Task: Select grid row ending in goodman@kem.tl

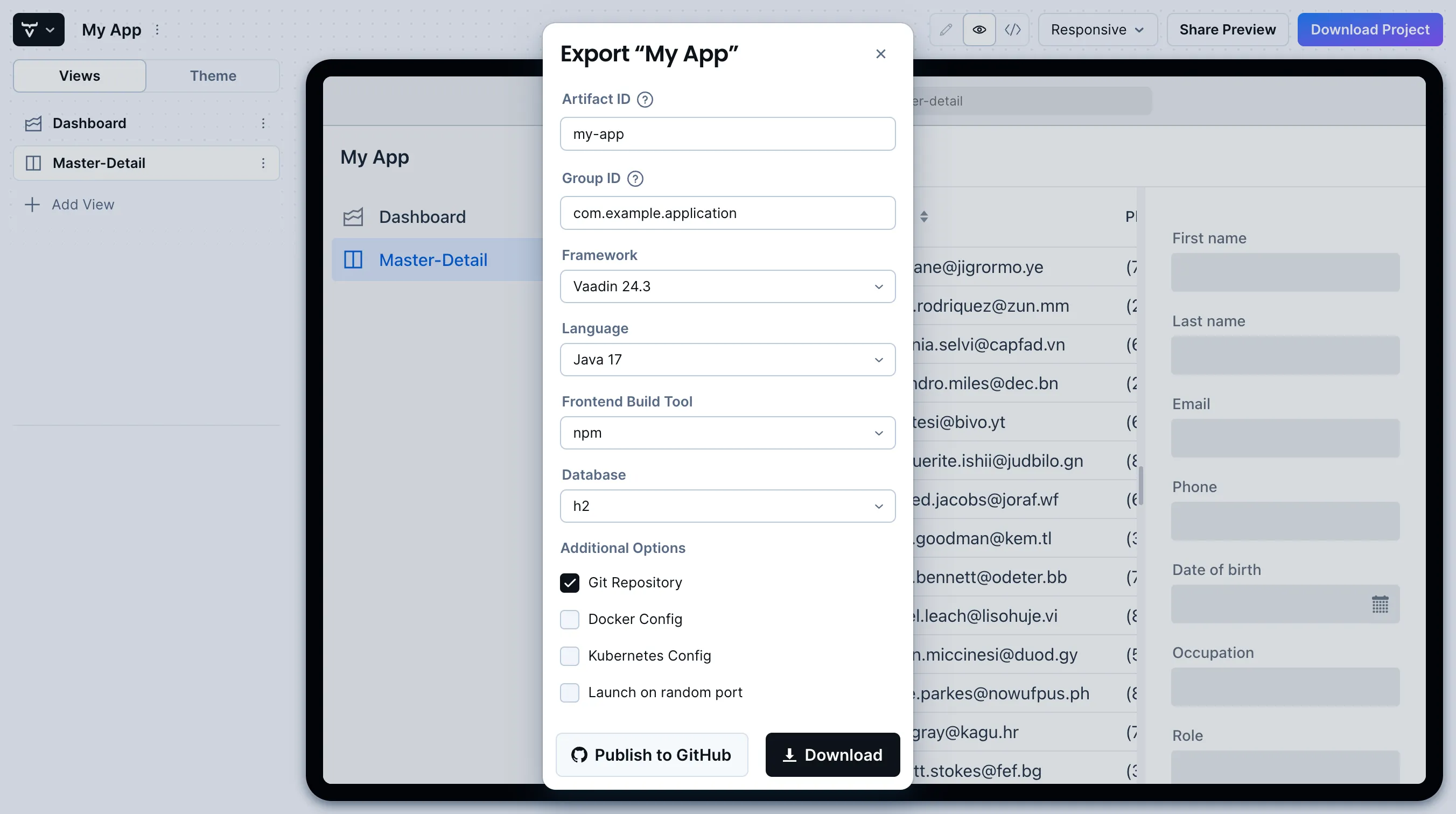Action: click(1025, 538)
